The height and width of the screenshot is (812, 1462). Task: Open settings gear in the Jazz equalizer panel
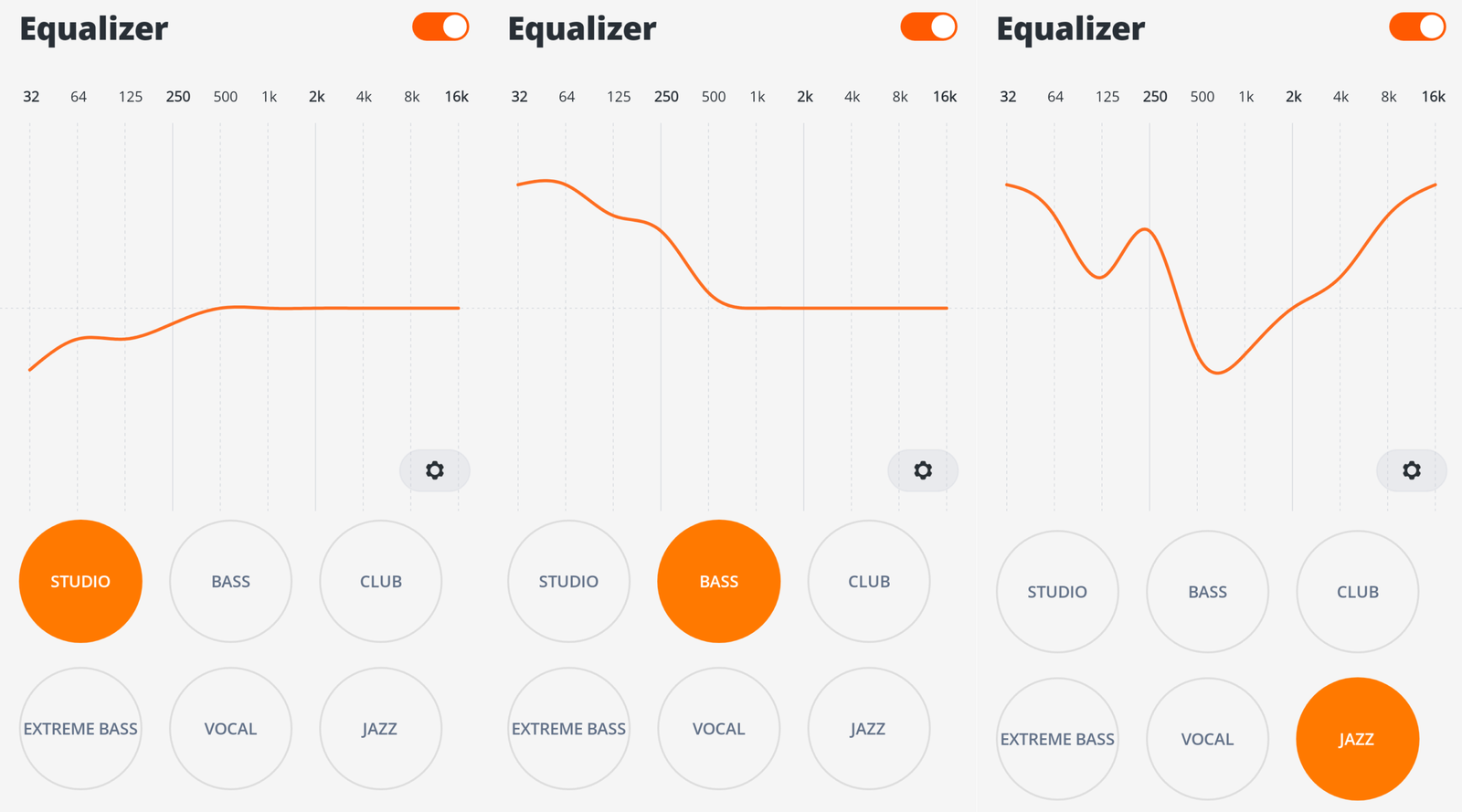tap(1412, 470)
